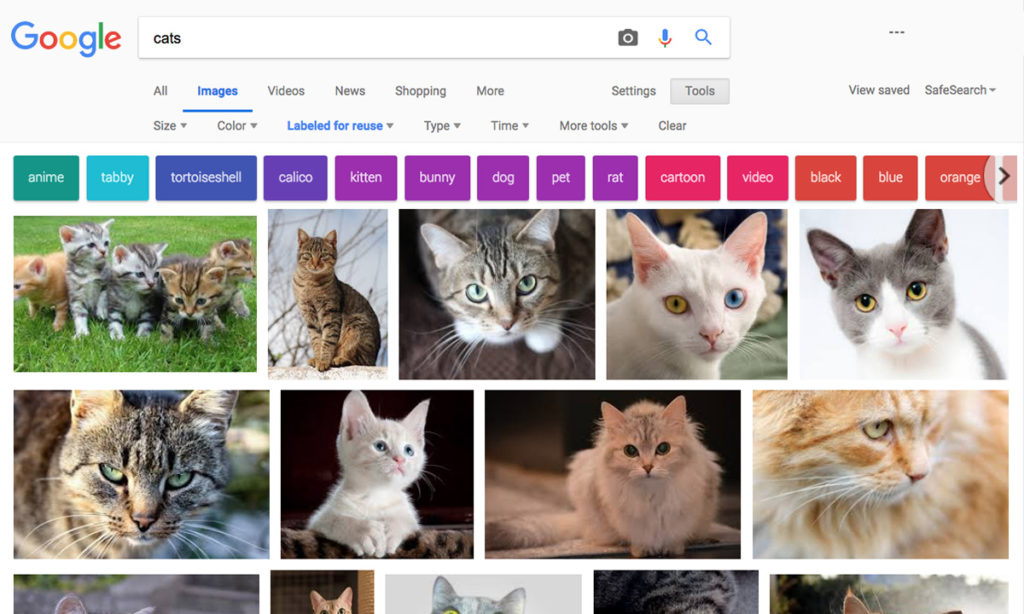The height and width of the screenshot is (614, 1024).
Task: Toggle the Tools panel
Action: coord(699,91)
